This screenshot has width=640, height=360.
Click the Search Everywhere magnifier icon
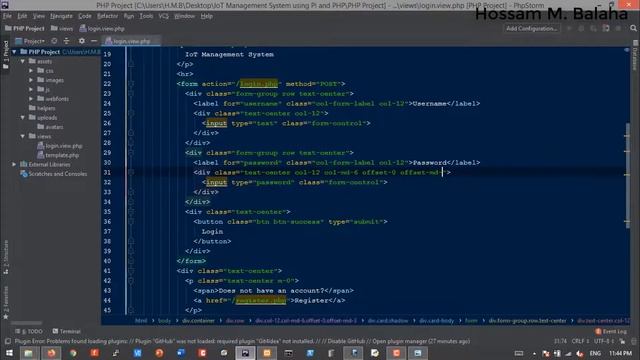(633, 29)
